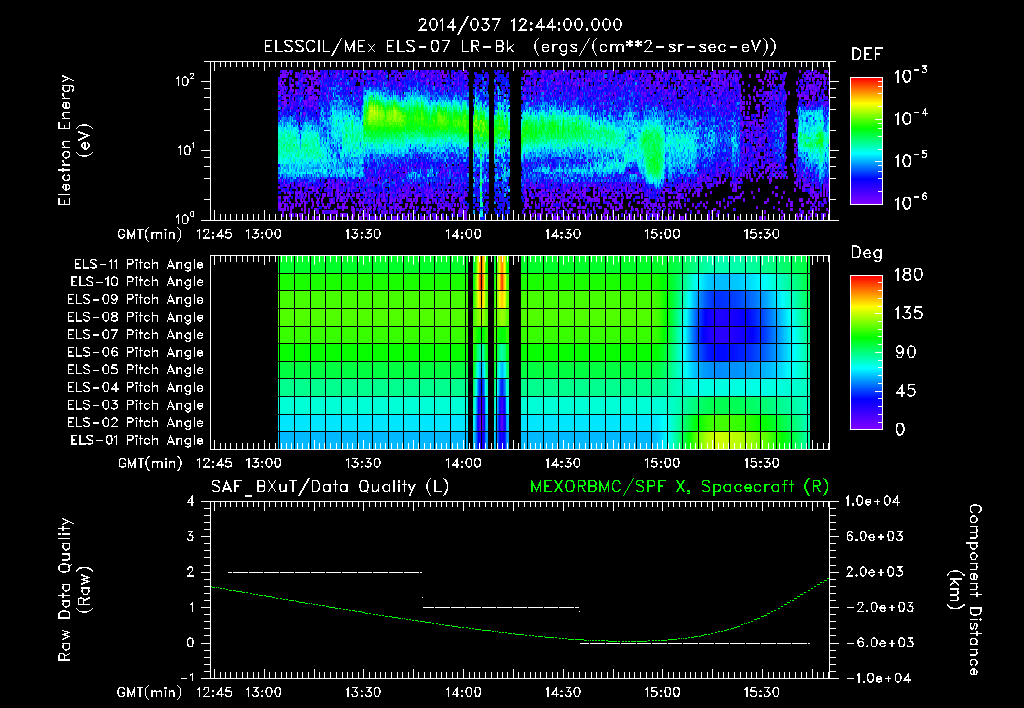Click the Raw Data Quality (Raw) axis label
Screen dimensions: 1024x708
[x=74, y=590]
